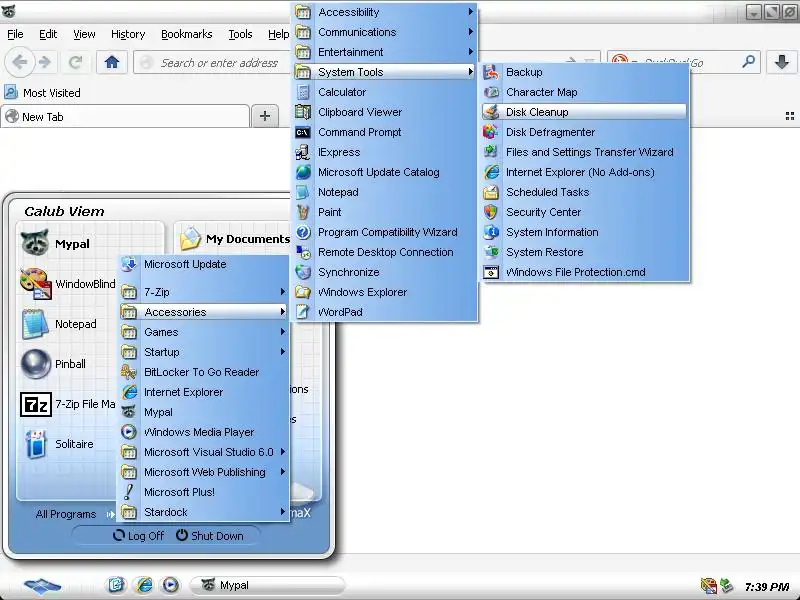This screenshot has width=800, height=600.
Task: Click the Scheduled Tasks icon
Action: pos(491,192)
